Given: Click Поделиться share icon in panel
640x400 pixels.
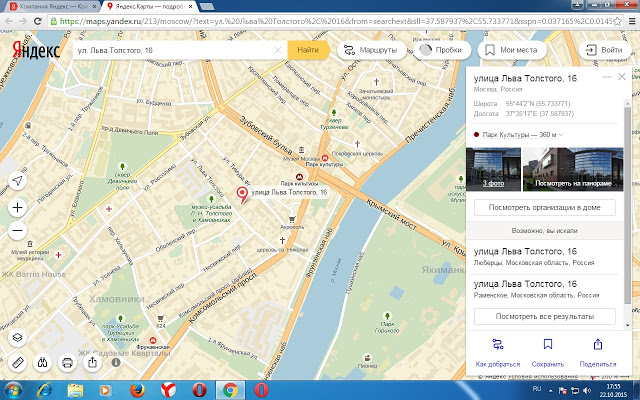Looking at the screenshot, I should tap(598, 344).
